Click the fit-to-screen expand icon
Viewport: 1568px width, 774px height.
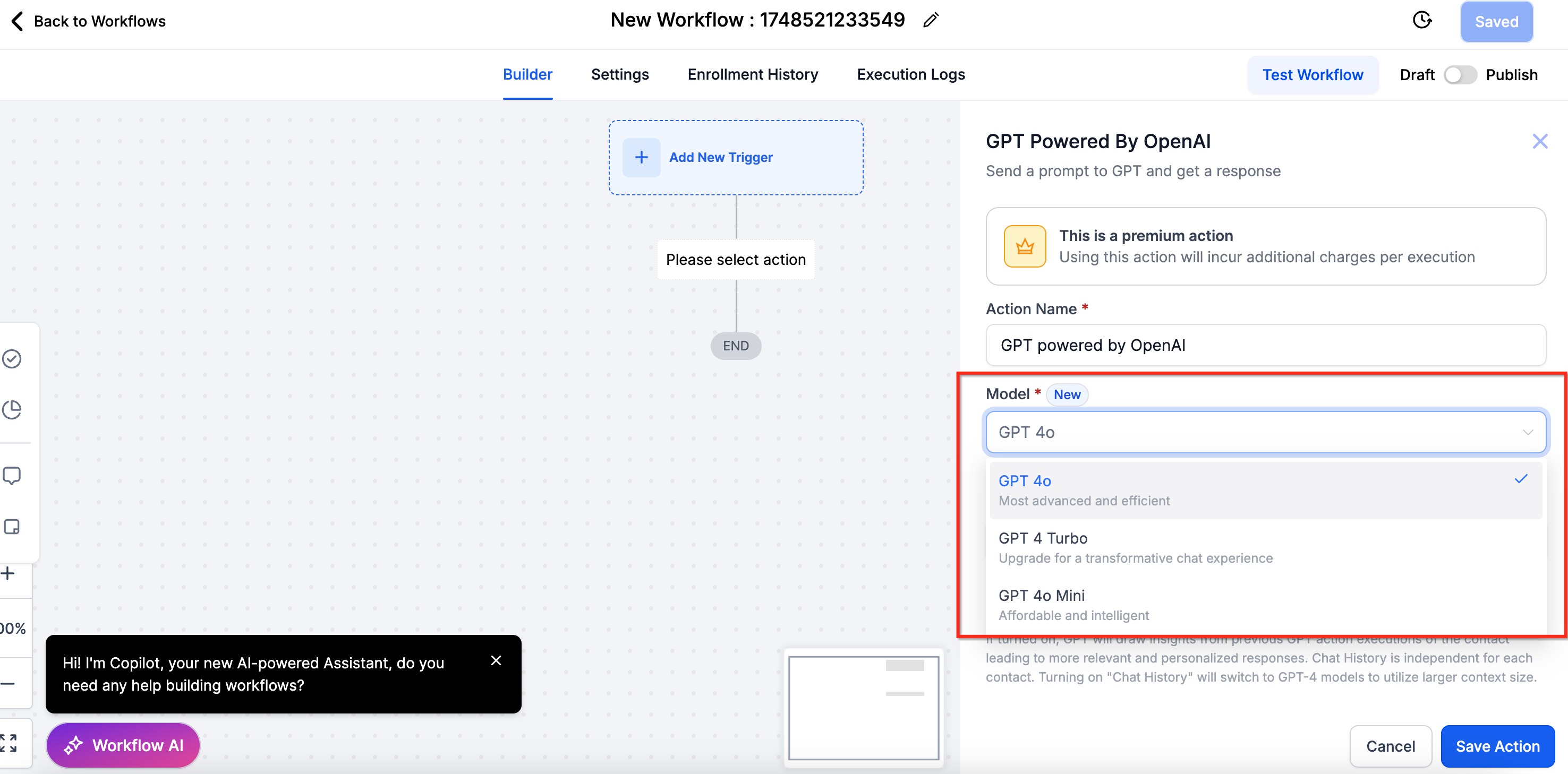click(8, 743)
